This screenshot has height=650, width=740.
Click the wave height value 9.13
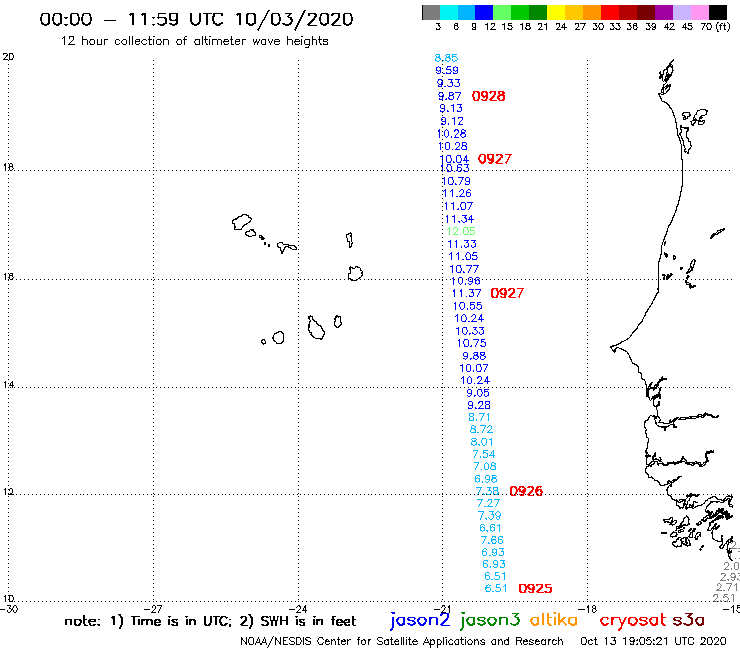pyautogui.click(x=451, y=108)
